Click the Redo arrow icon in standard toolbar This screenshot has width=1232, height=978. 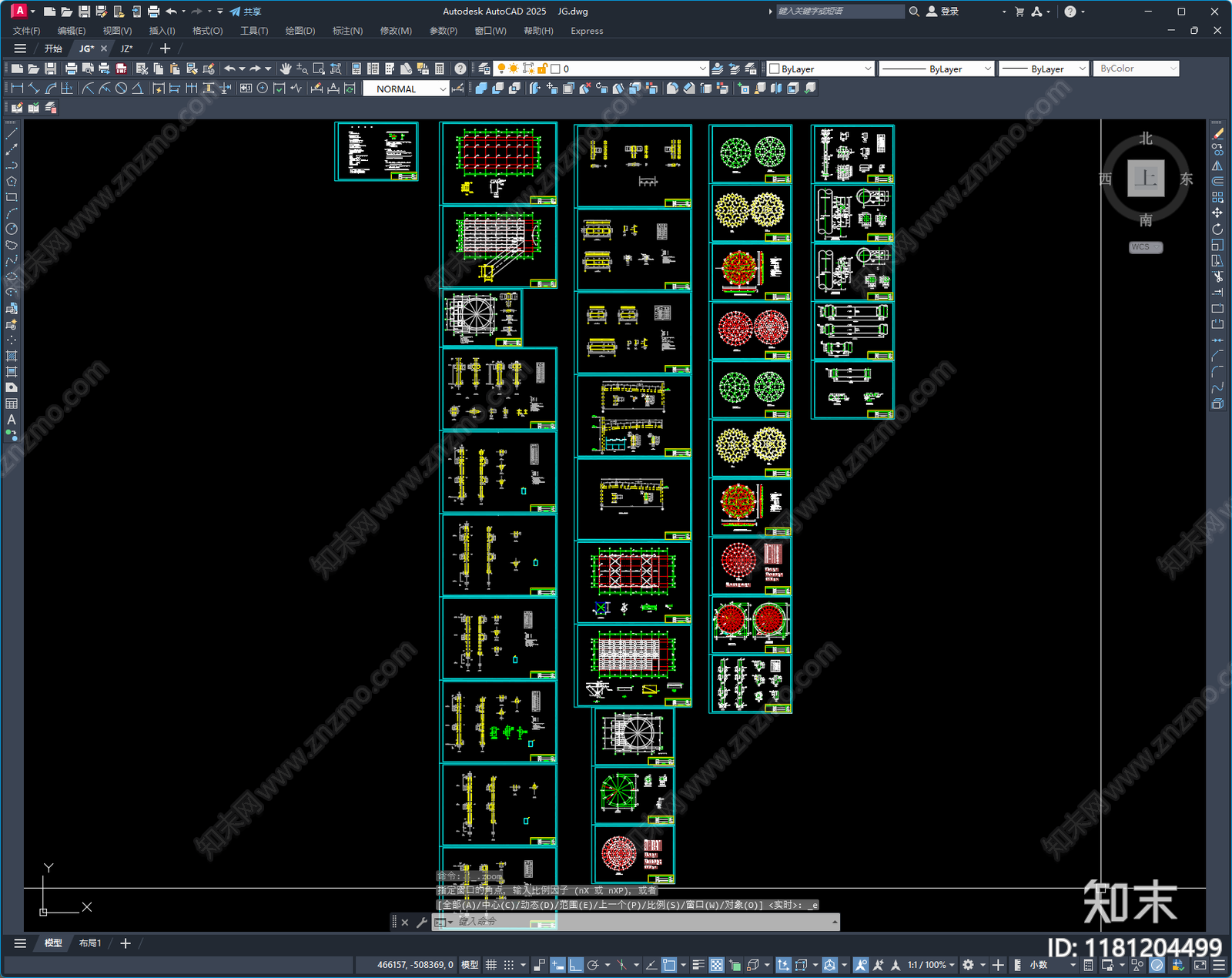point(255,69)
